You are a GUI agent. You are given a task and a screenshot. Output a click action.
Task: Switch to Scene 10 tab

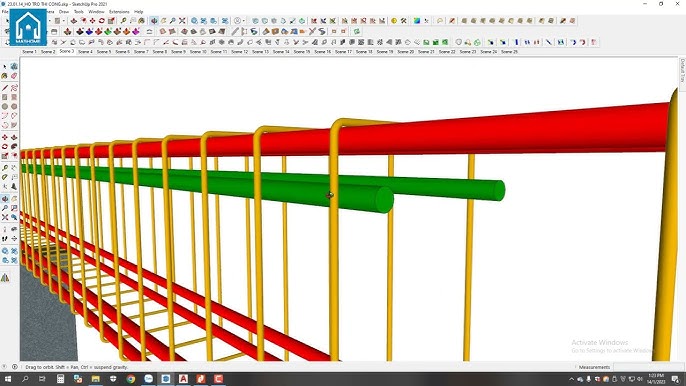[x=198, y=52]
